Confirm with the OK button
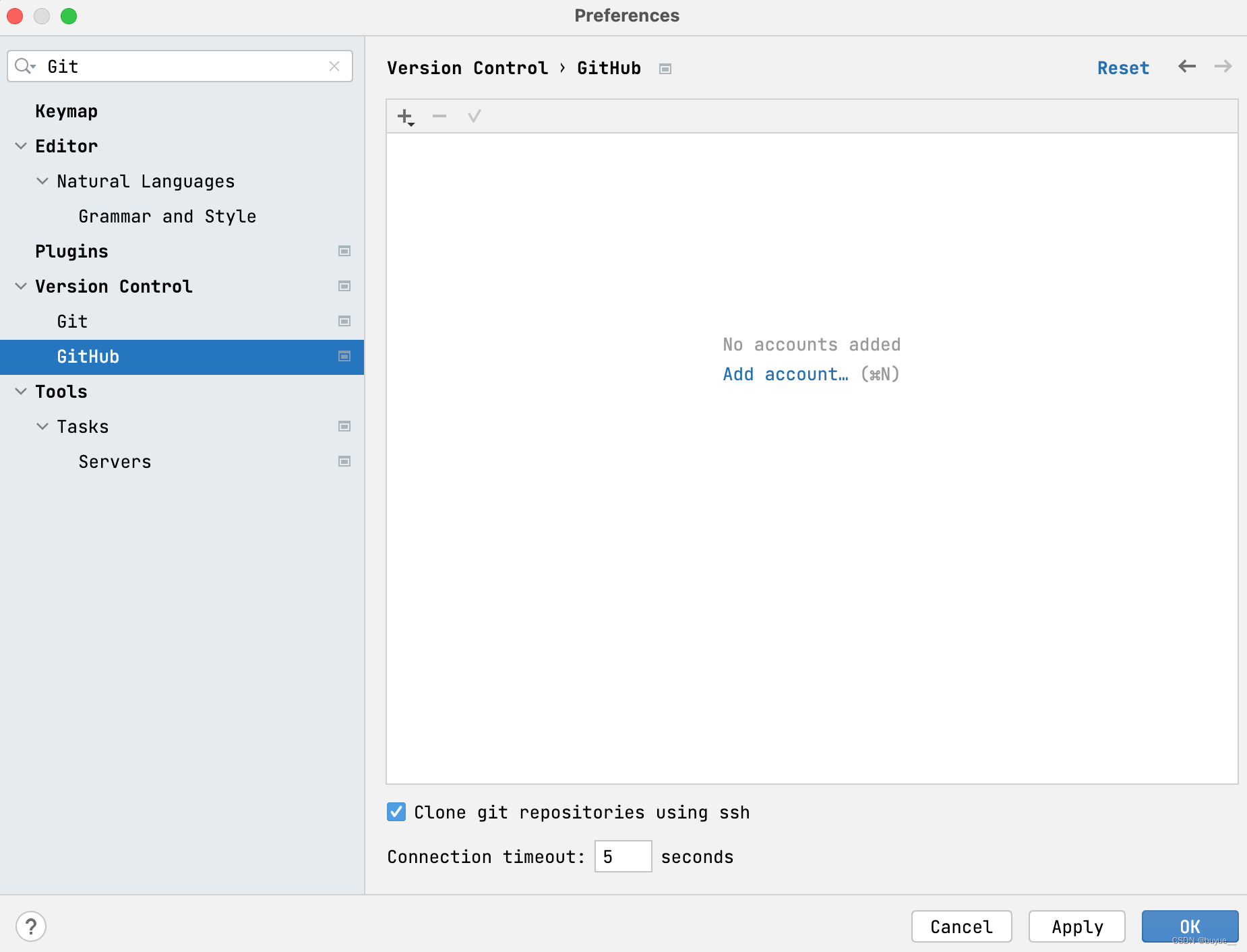 pos(1190,926)
